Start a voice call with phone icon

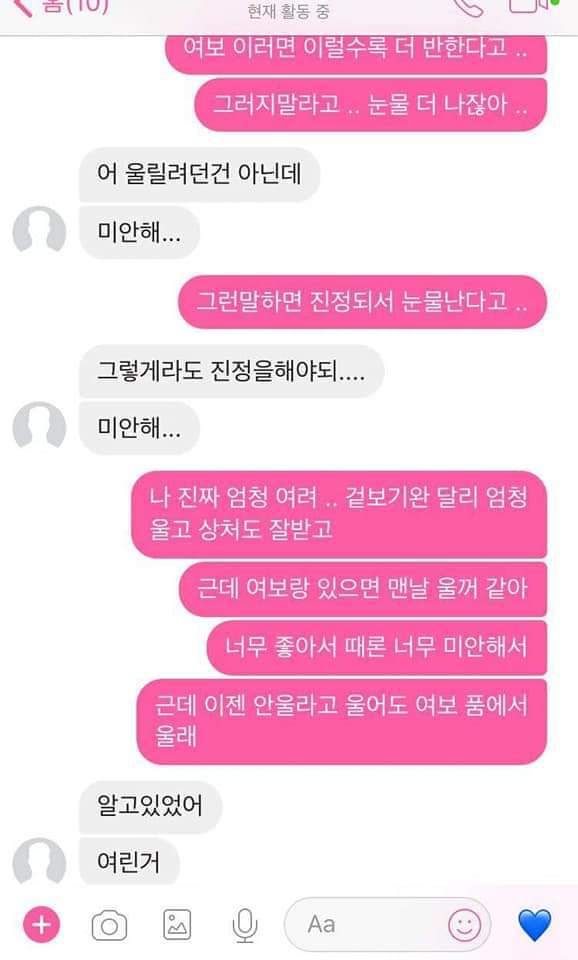(x=468, y=7)
